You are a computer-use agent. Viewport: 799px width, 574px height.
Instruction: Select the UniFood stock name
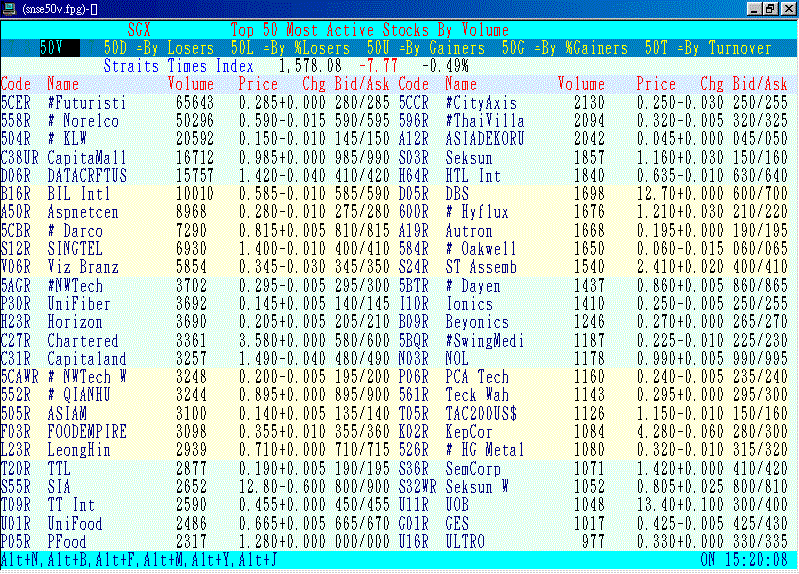click(75, 524)
